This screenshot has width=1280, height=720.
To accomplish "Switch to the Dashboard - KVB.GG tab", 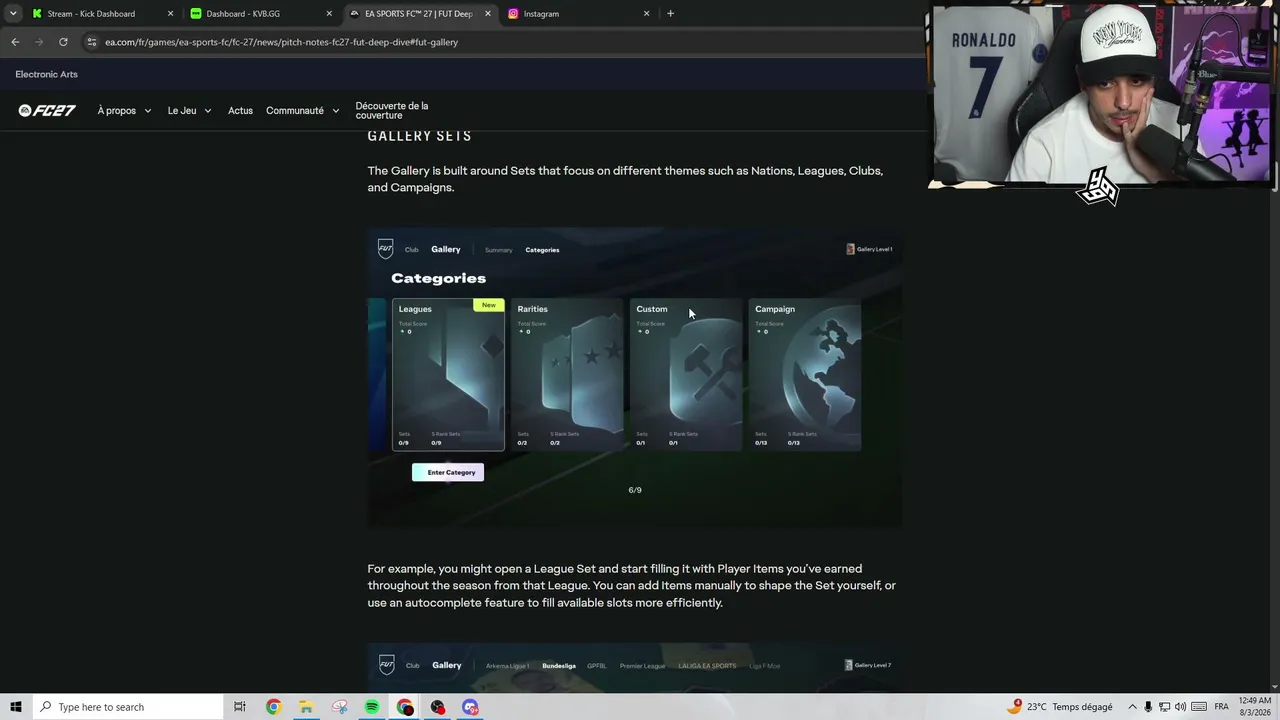I will coord(260,14).
